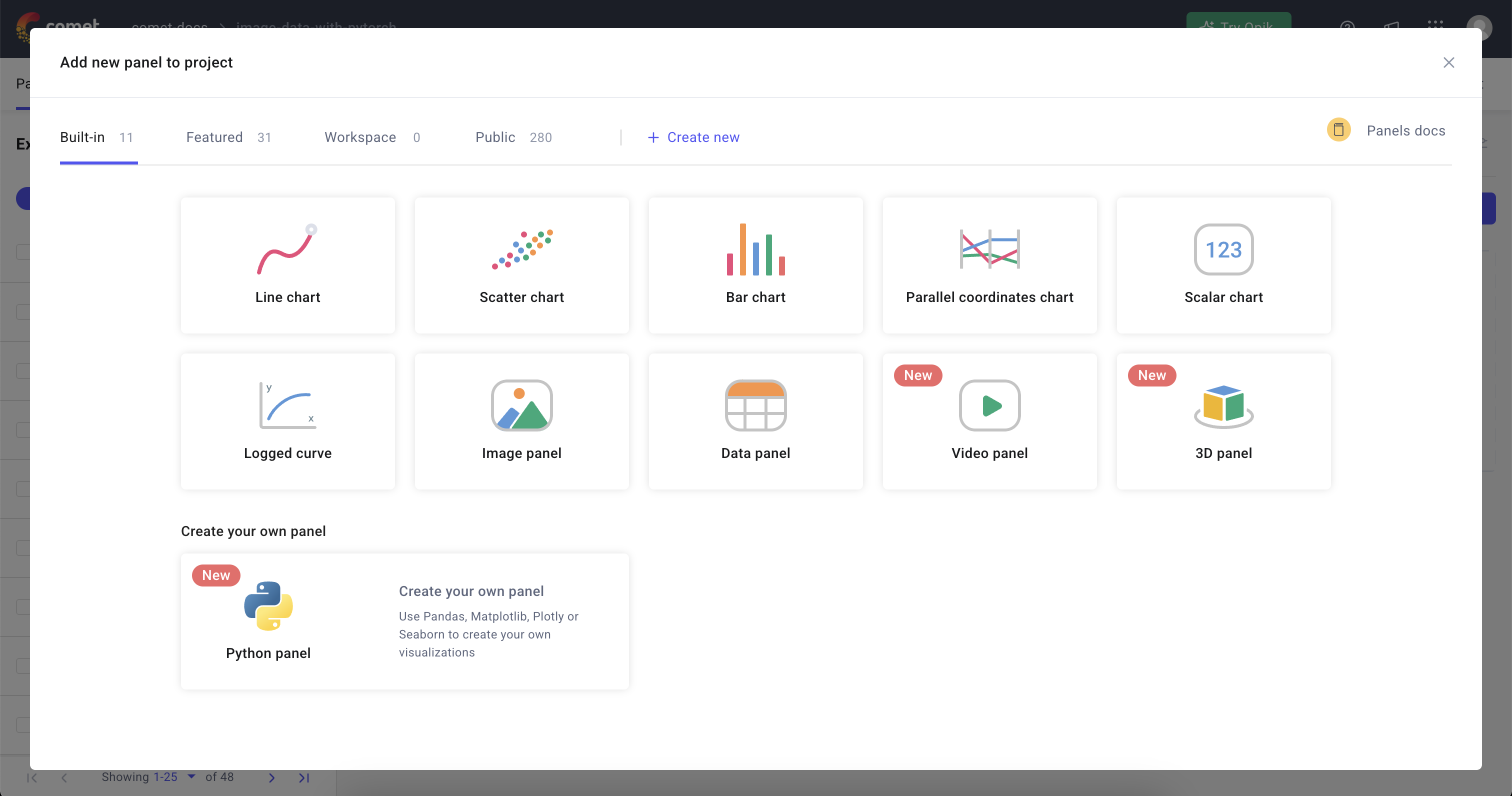Add an Image panel
Viewport: 1512px width, 796px height.
coord(521,421)
